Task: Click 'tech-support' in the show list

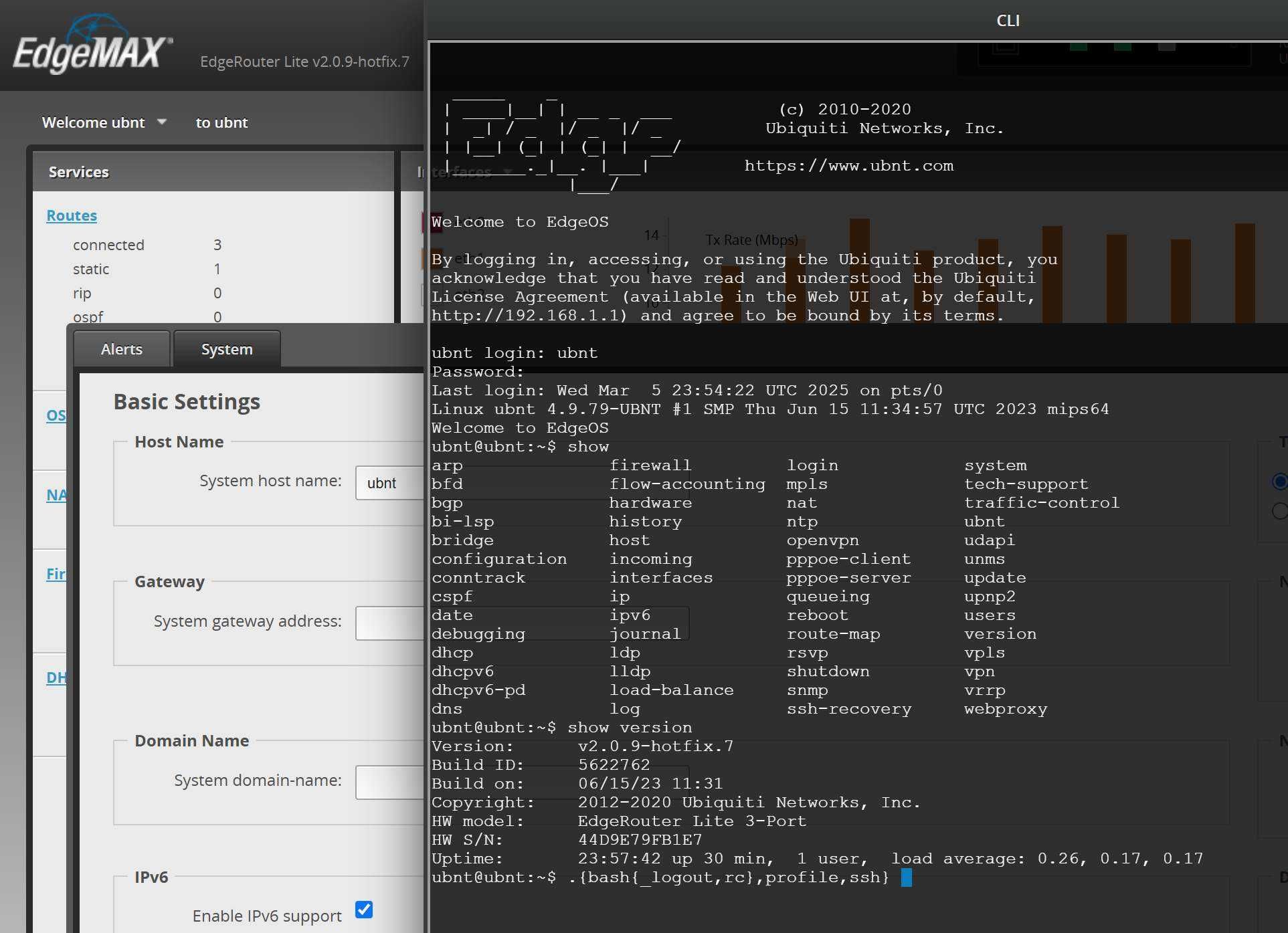Action: click(1026, 484)
